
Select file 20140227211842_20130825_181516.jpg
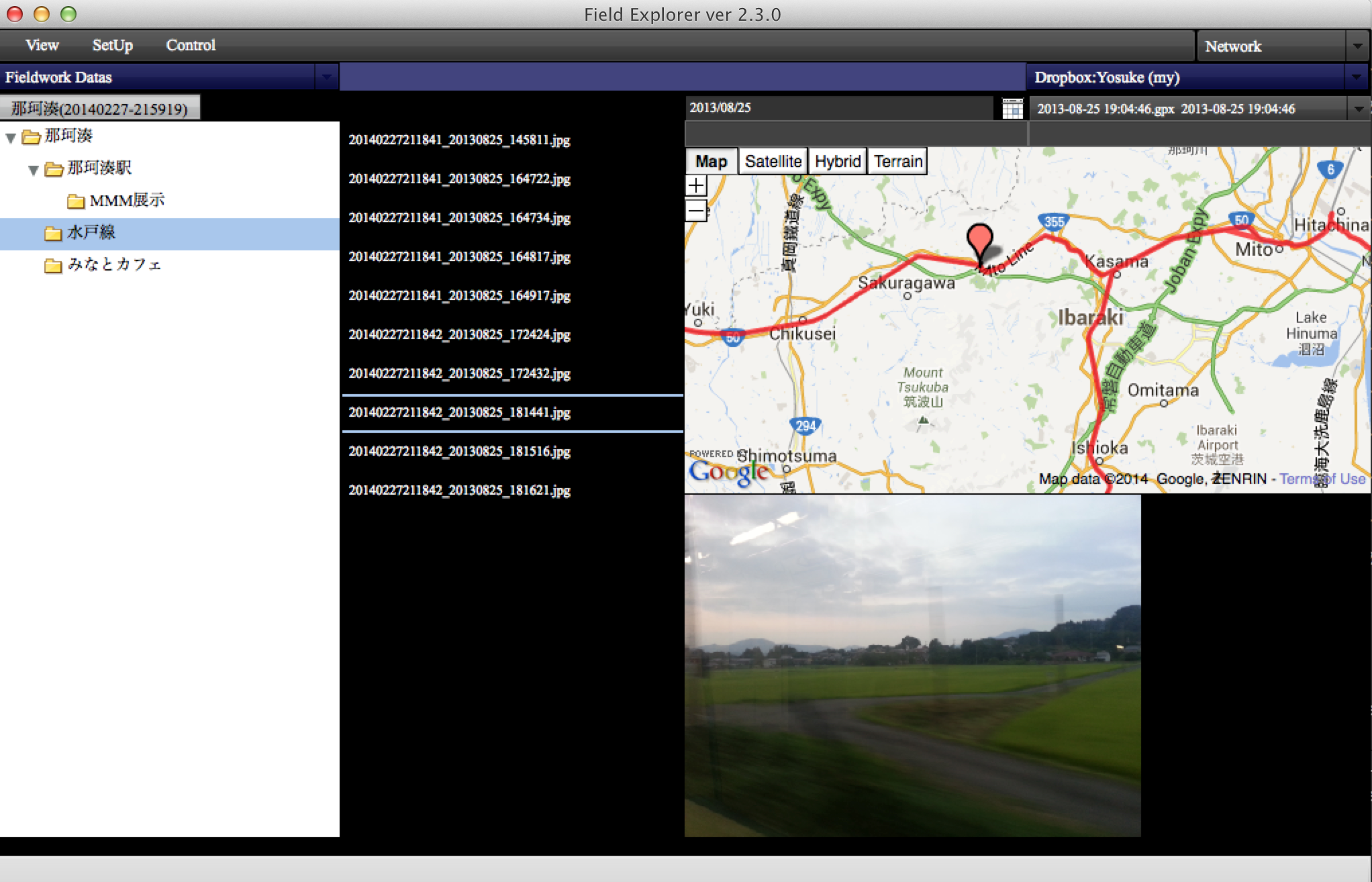[x=459, y=451]
